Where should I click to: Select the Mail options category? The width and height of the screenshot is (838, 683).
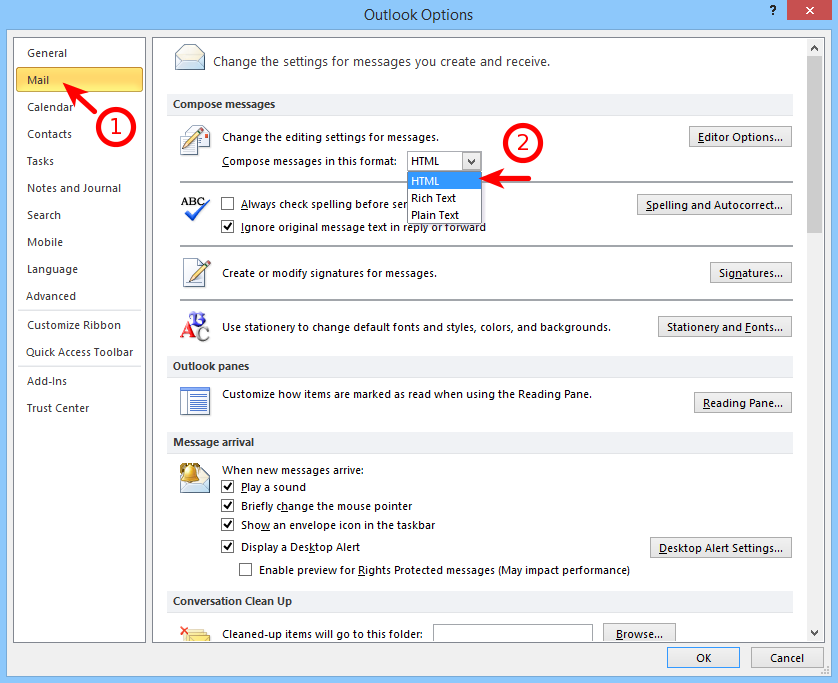coord(80,80)
